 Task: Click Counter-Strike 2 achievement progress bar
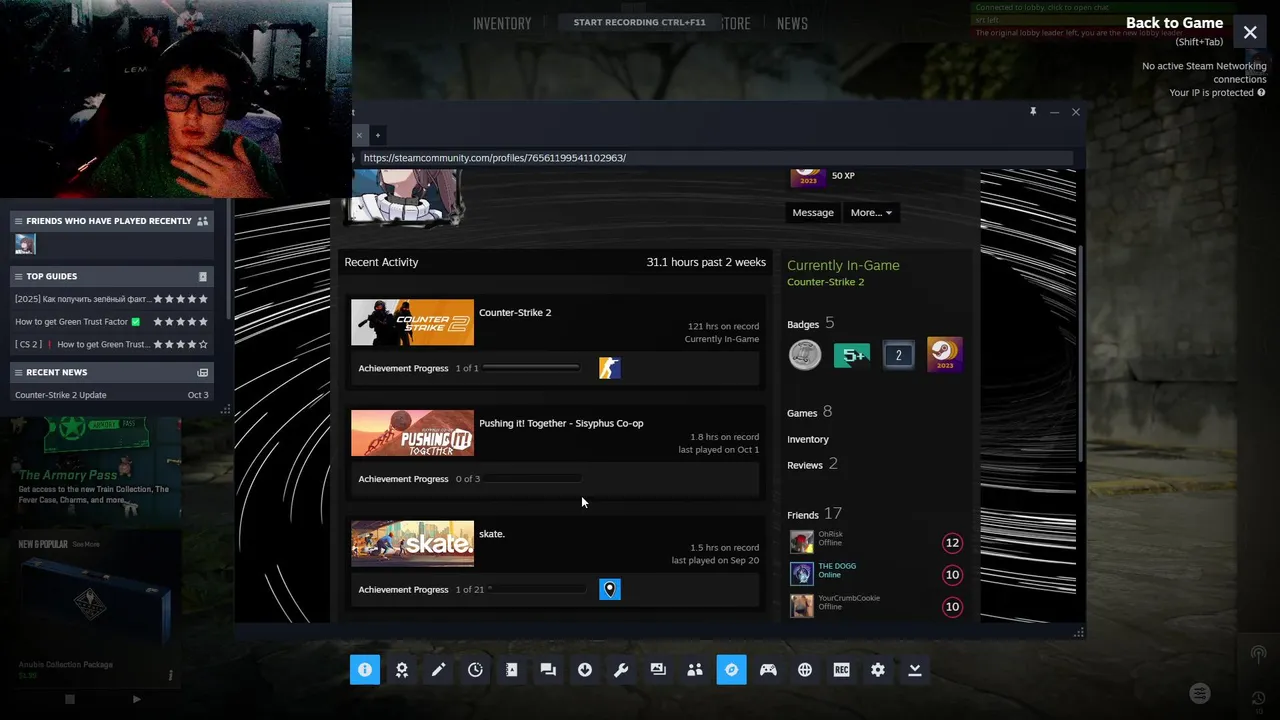530,368
